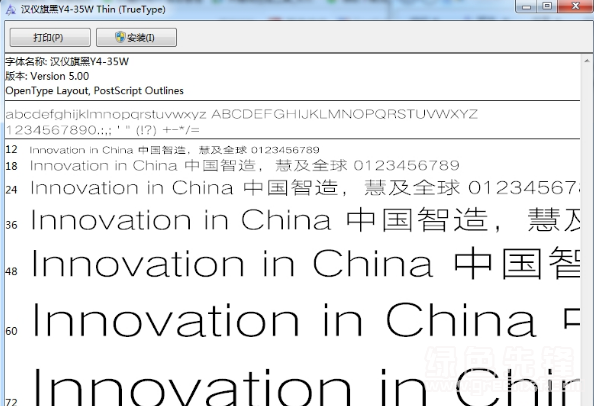This screenshot has width=594, height=406.
Task: Click the 安装(I) install button
Action: pos(136,37)
